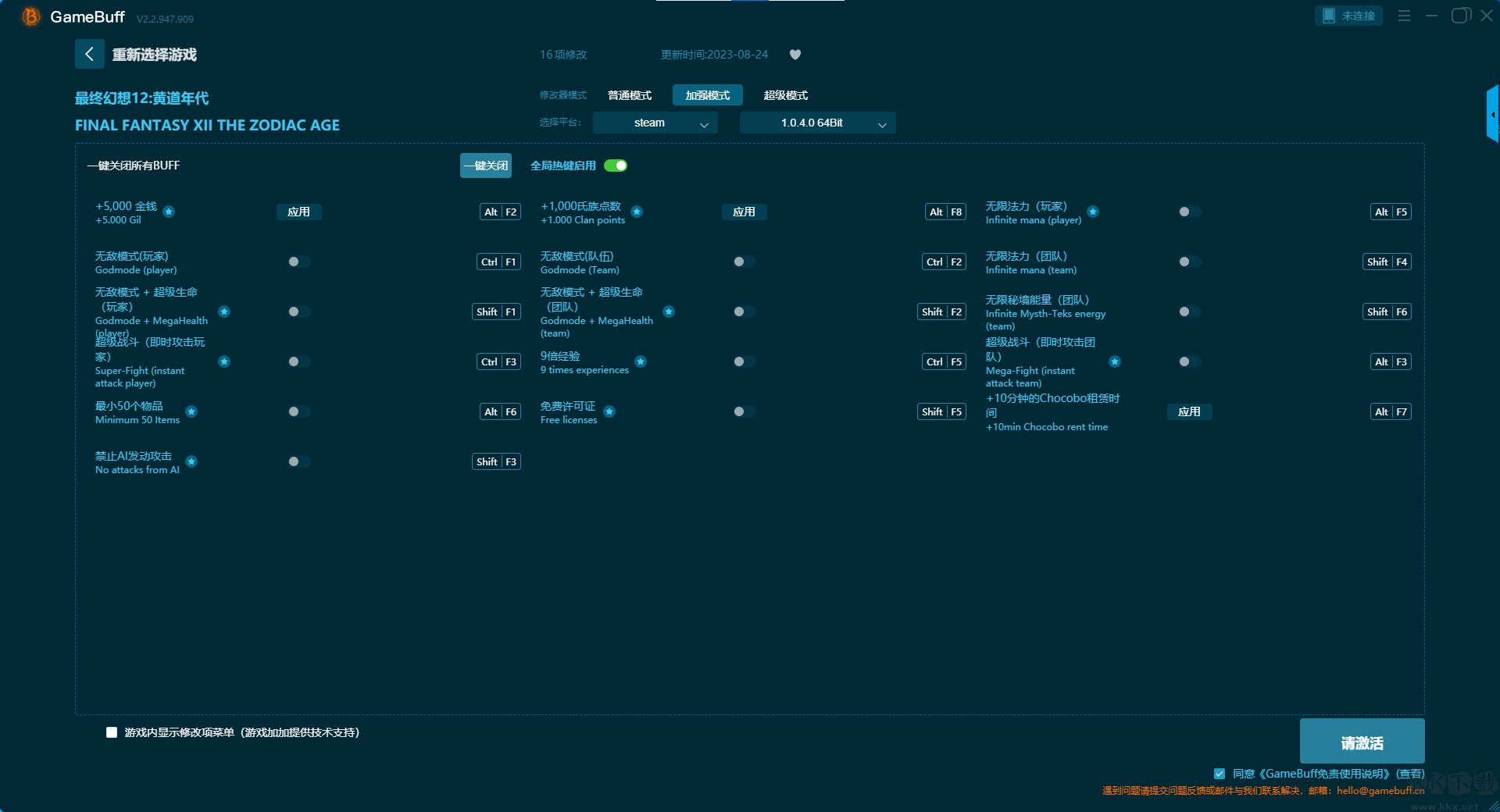Image resolution: width=1500 pixels, height=812 pixels.
Task: Click the heart favorite icon
Action: pos(795,55)
